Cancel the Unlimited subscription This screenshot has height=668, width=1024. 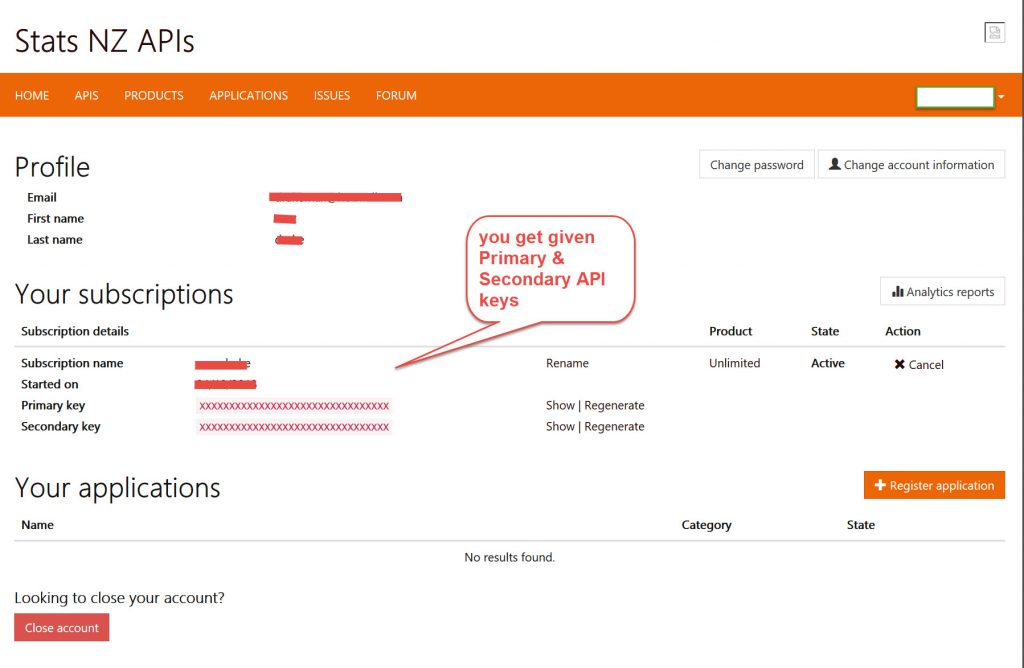918,365
